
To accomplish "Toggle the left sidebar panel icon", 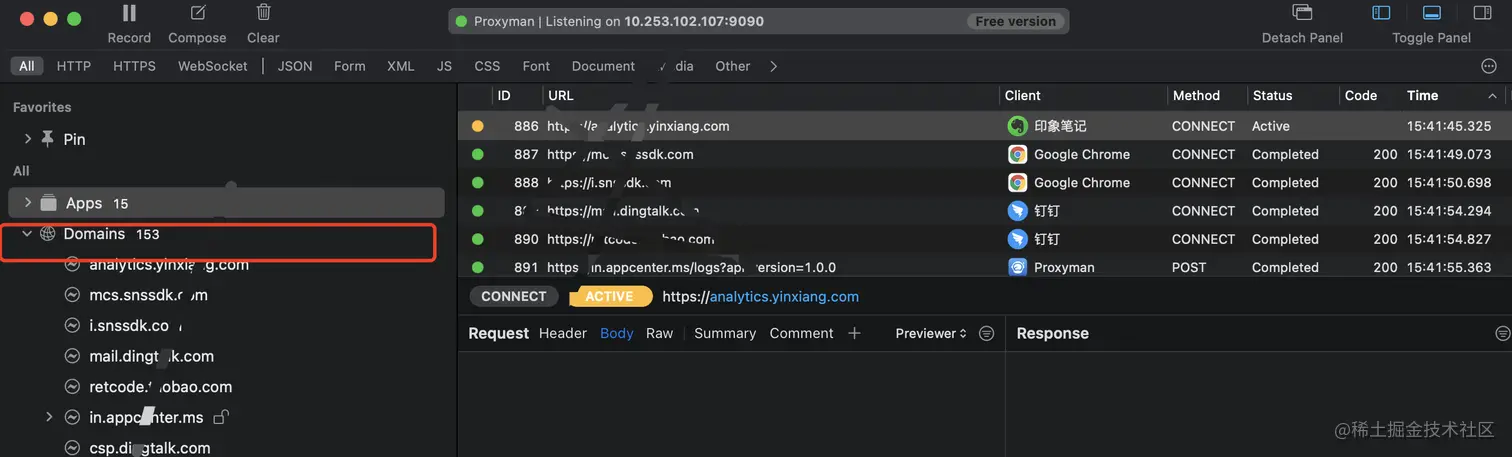I will coord(1381,13).
